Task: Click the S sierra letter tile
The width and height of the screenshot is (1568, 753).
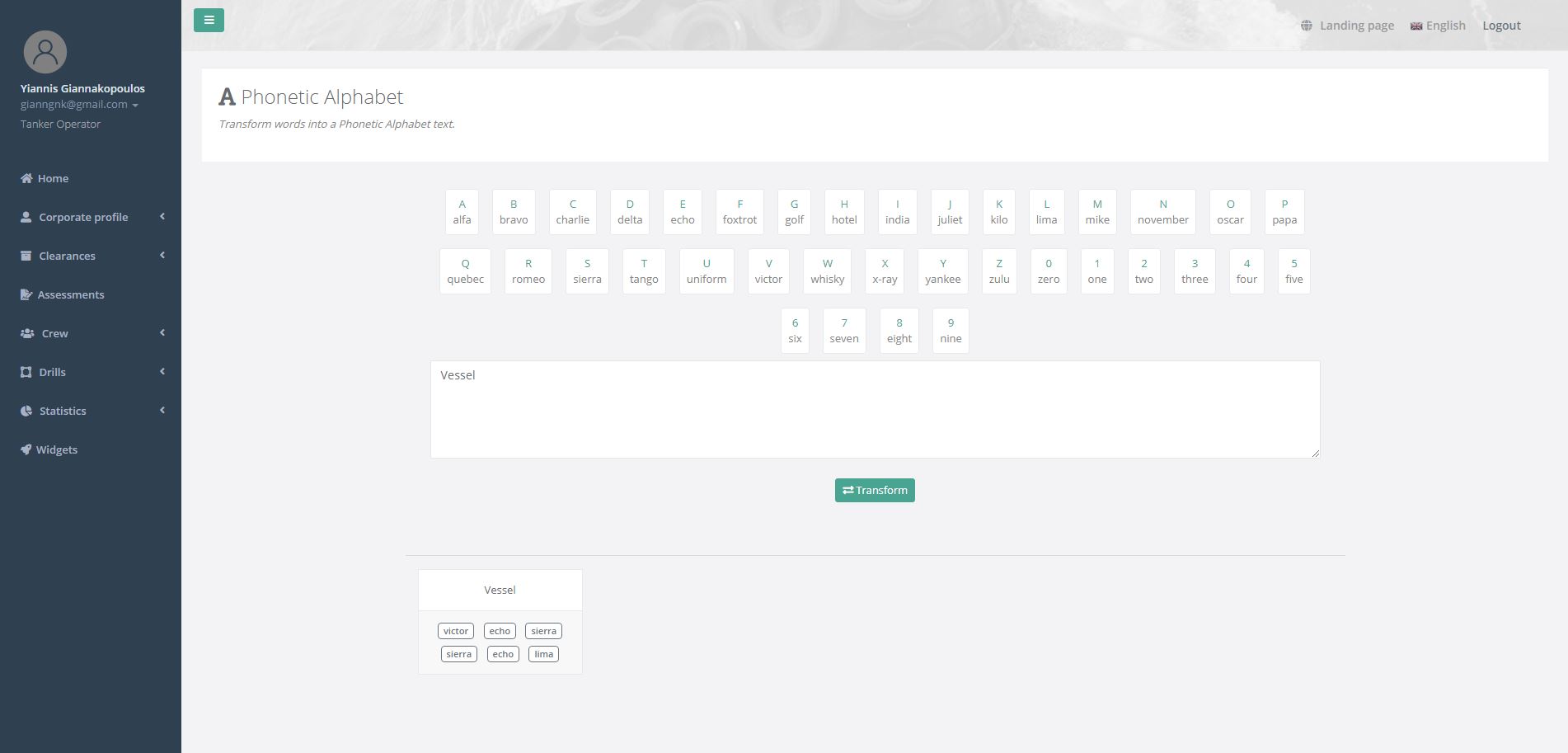Action: click(x=587, y=271)
